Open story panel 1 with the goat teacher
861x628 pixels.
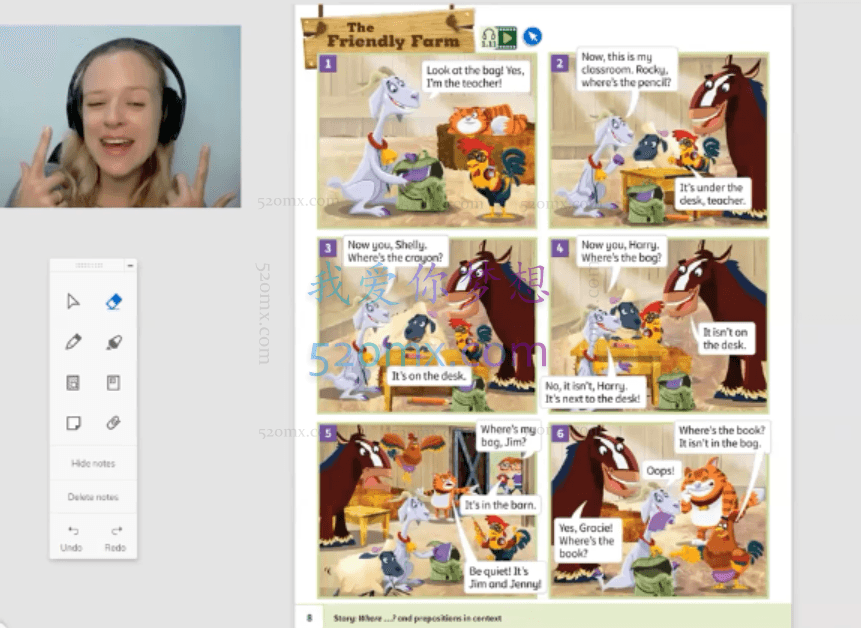click(427, 141)
